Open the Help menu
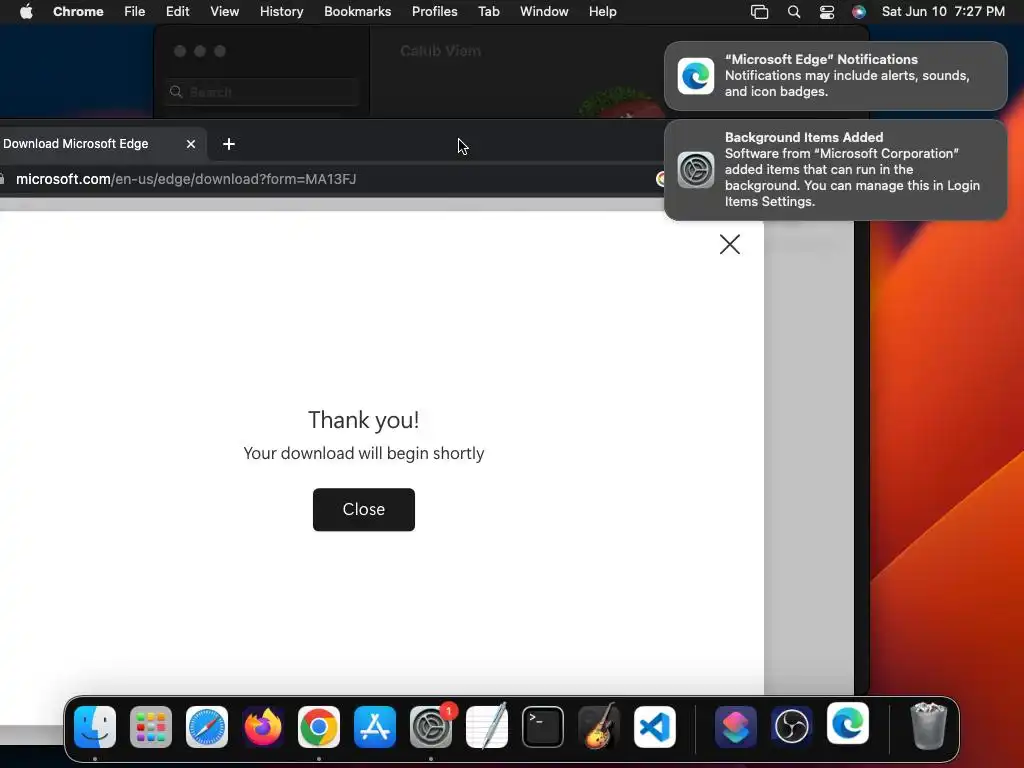The width and height of the screenshot is (1024, 768). (602, 12)
